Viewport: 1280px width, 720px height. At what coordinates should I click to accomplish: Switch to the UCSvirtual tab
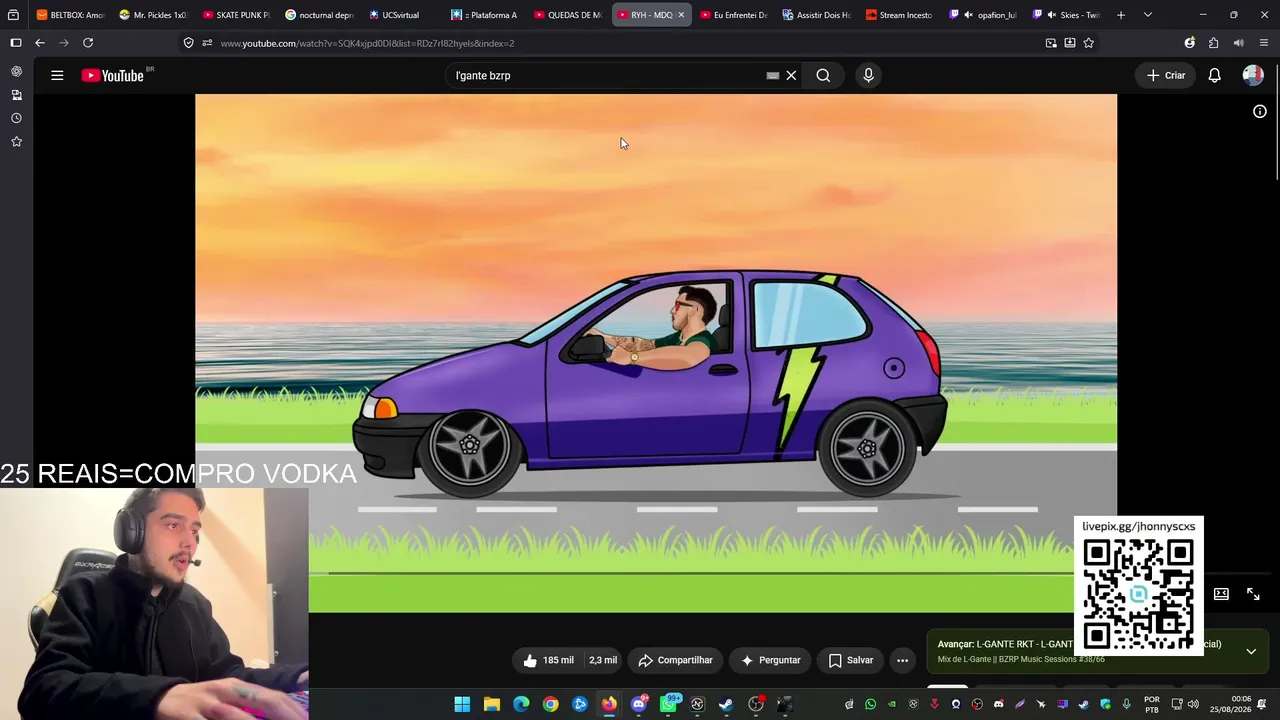(402, 15)
